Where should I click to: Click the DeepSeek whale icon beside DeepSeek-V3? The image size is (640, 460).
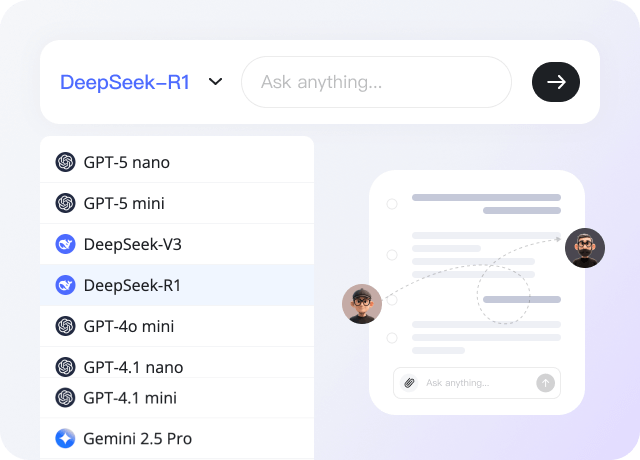[66, 244]
